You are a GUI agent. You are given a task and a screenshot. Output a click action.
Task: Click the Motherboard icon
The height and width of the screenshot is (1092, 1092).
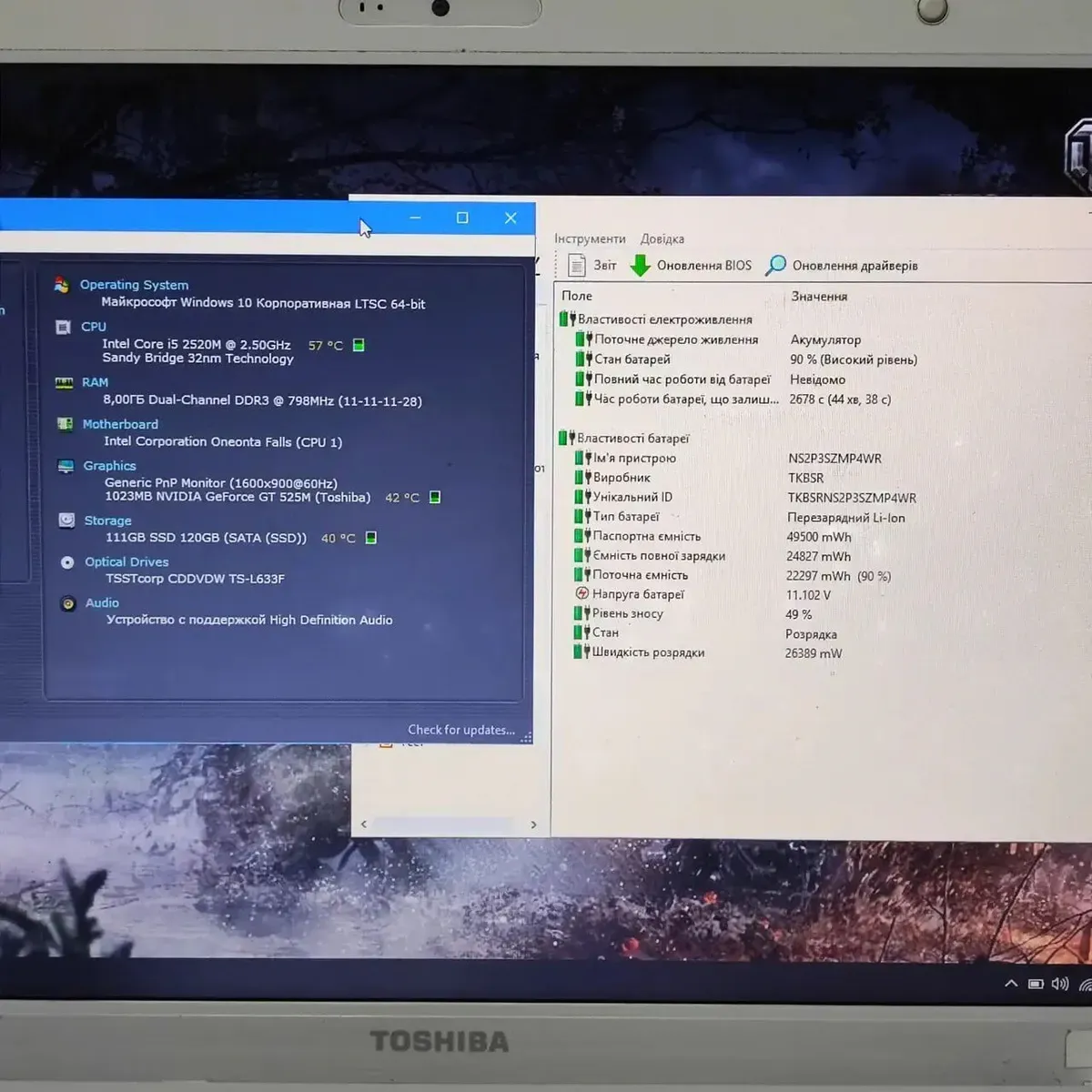point(65,424)
